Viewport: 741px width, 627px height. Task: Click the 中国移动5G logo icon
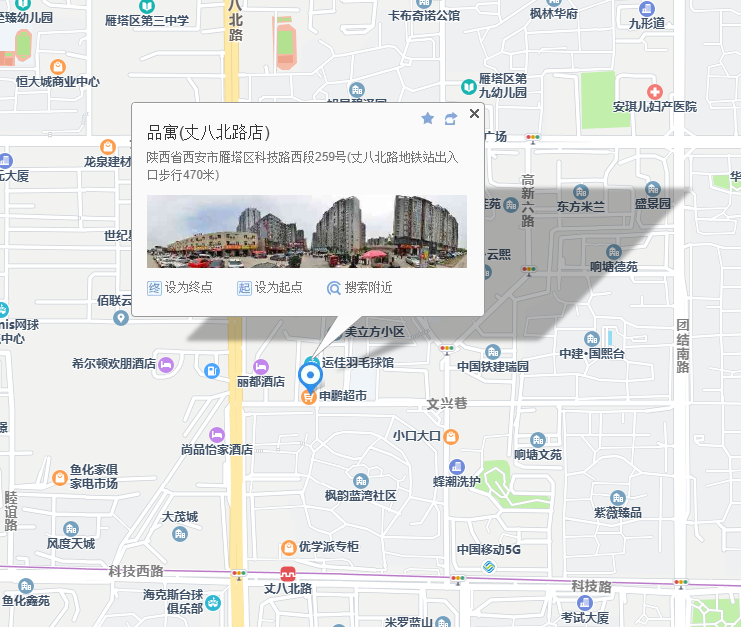[x=489, y=567]
